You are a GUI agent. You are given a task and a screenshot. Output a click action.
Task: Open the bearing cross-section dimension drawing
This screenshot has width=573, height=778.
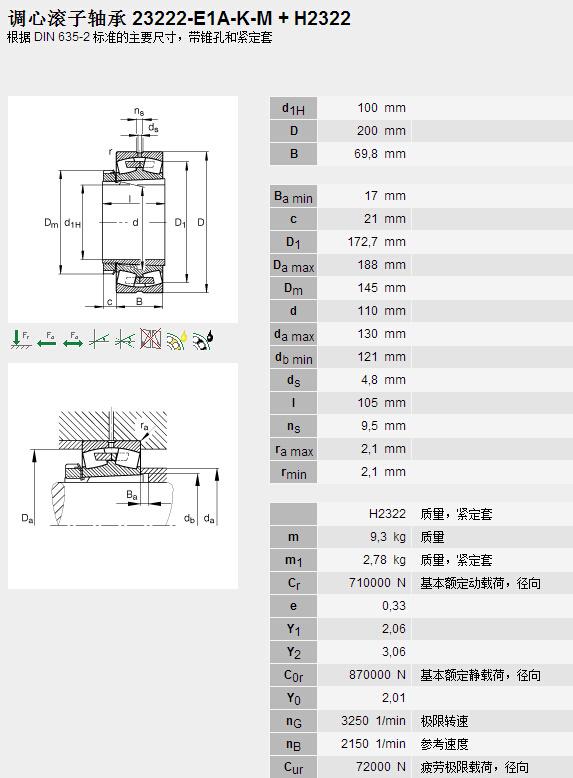(123, 209)
